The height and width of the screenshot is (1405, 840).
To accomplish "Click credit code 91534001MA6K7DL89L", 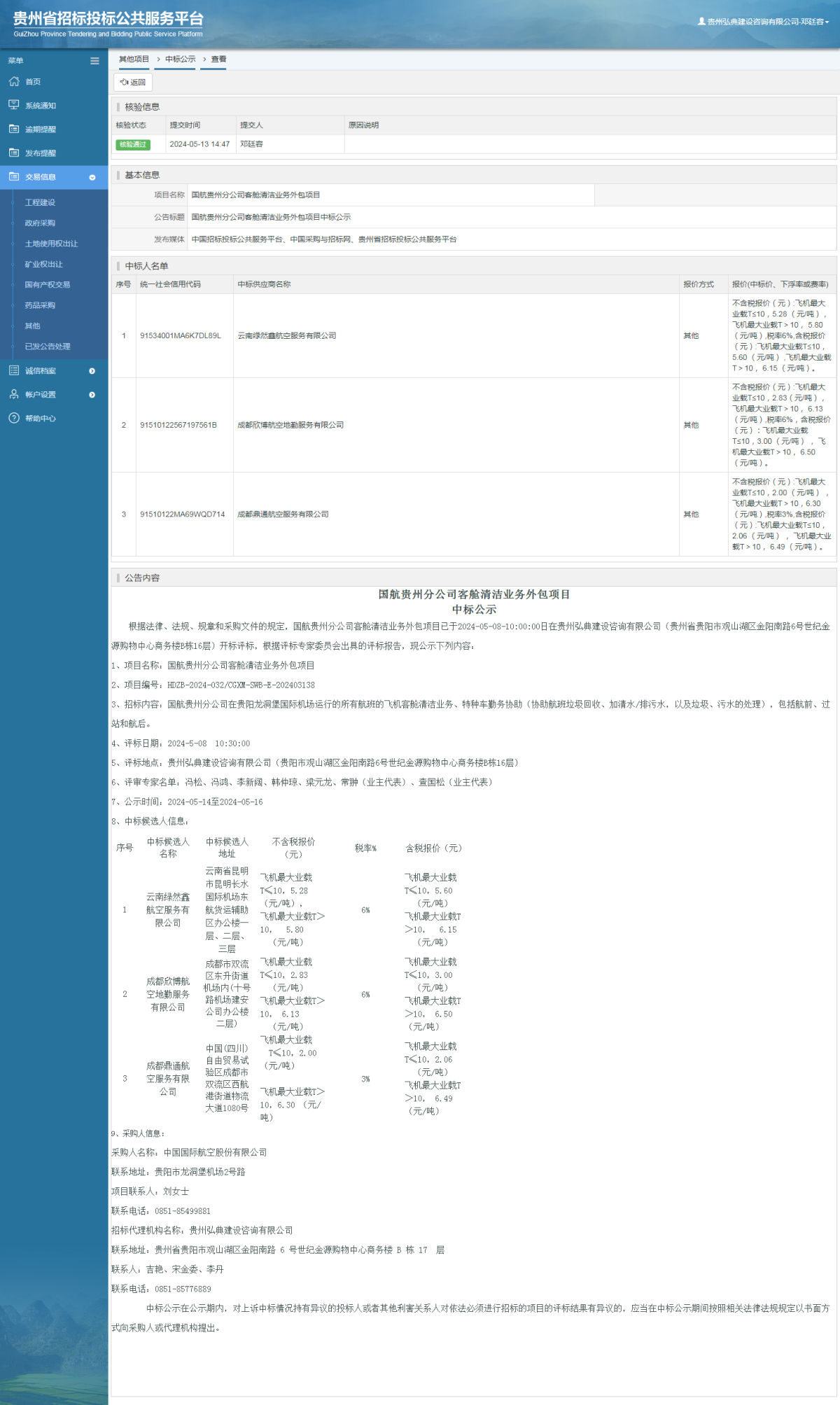I will point(181,336).
